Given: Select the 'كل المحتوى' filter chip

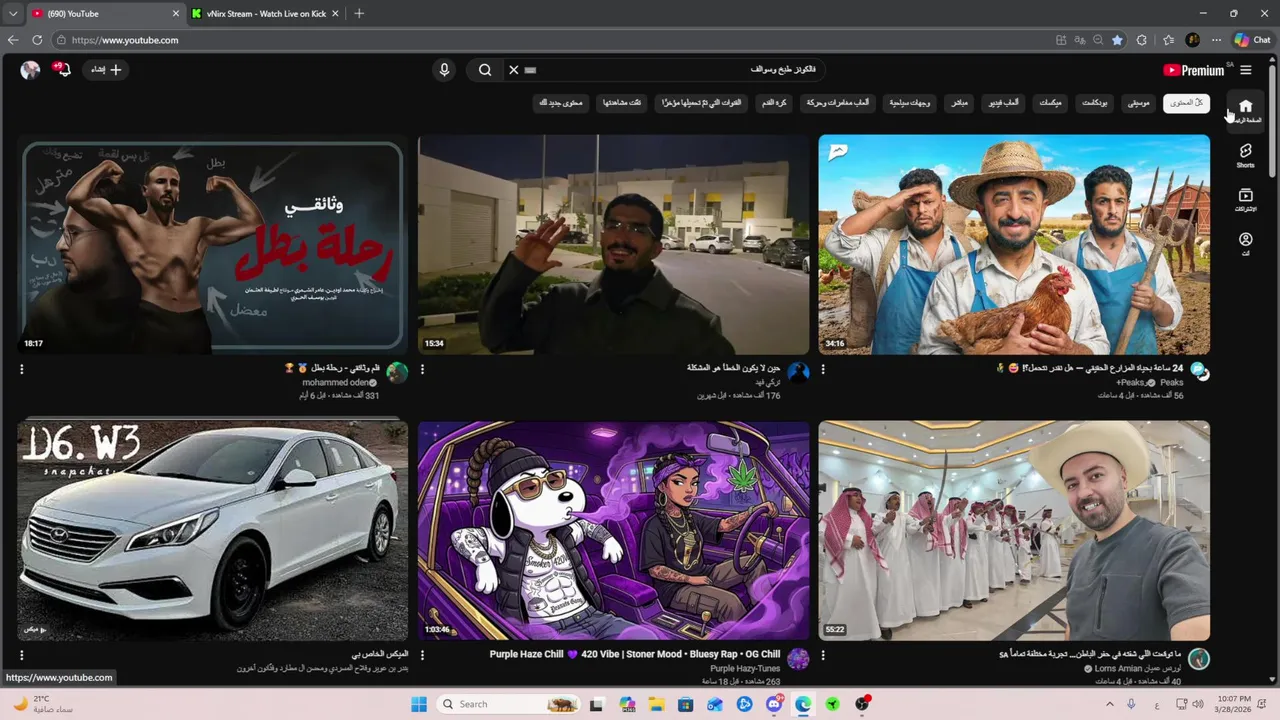Looking at the screenshot, I should pyautogui.click(x=1186, y=103).
